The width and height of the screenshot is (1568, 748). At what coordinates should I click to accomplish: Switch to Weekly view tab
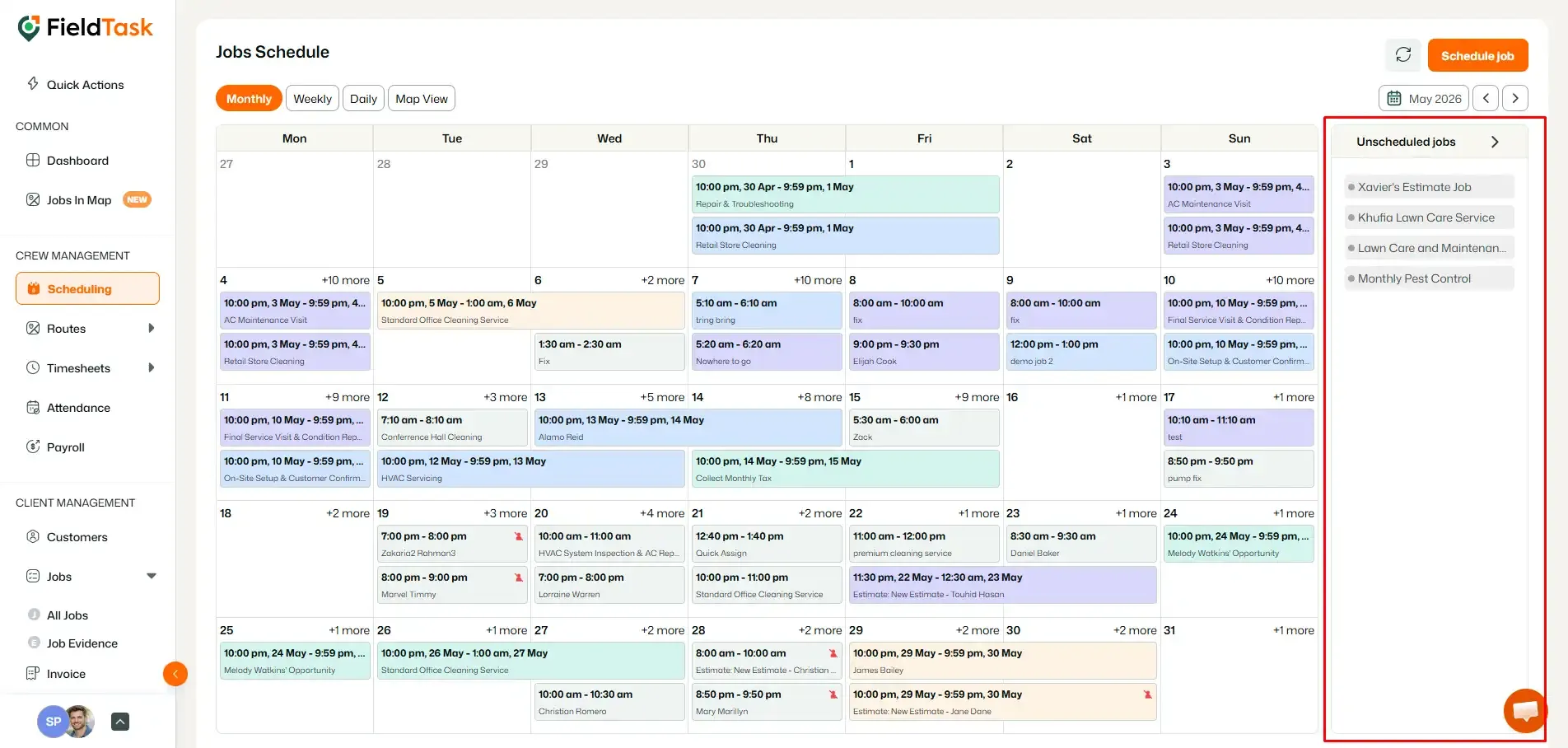(x=313, y=98)
